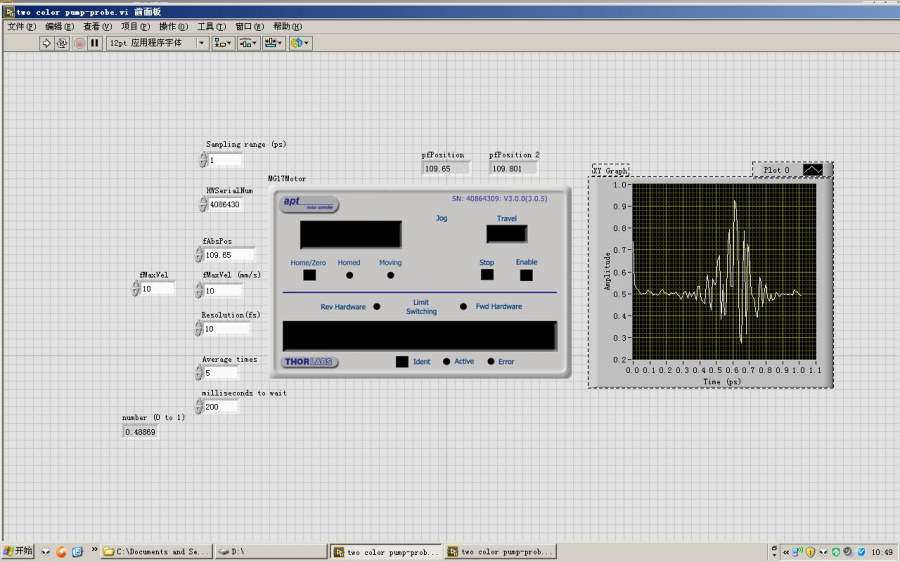Expand the Align Objects dropdown
This screenshot has width=900, height=562.
pyautogui.click(x=224, y=43)
